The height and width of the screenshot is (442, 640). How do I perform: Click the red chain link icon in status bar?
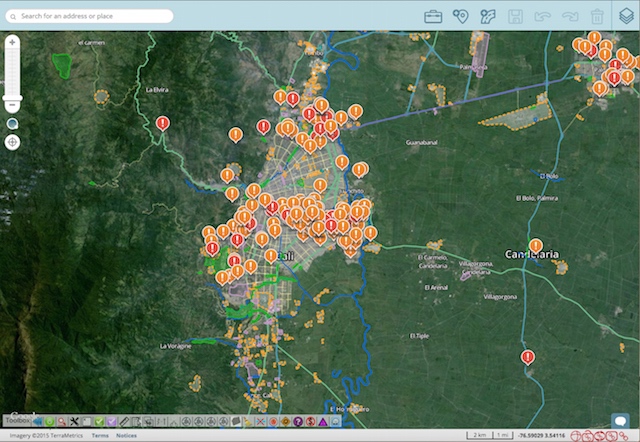(623, 436)
